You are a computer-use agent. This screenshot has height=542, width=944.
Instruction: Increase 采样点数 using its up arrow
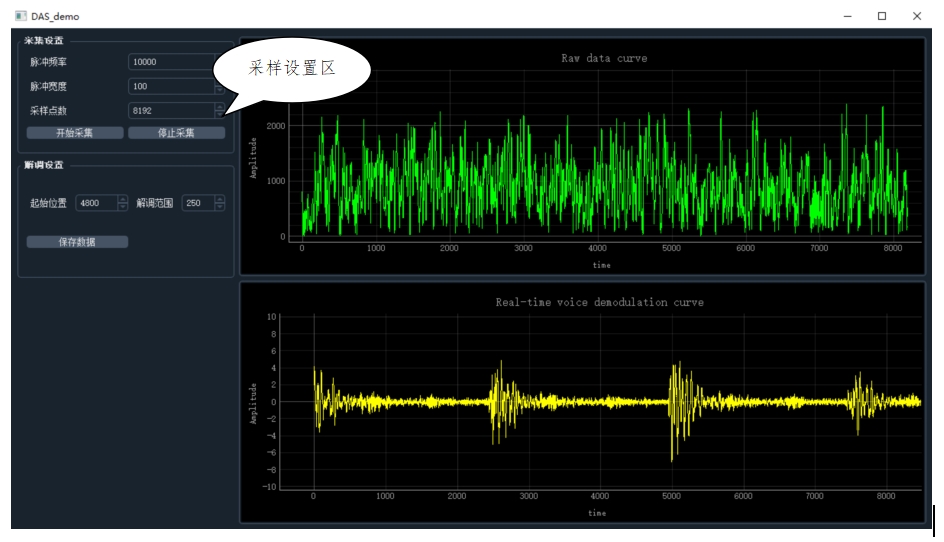[220, 107]
